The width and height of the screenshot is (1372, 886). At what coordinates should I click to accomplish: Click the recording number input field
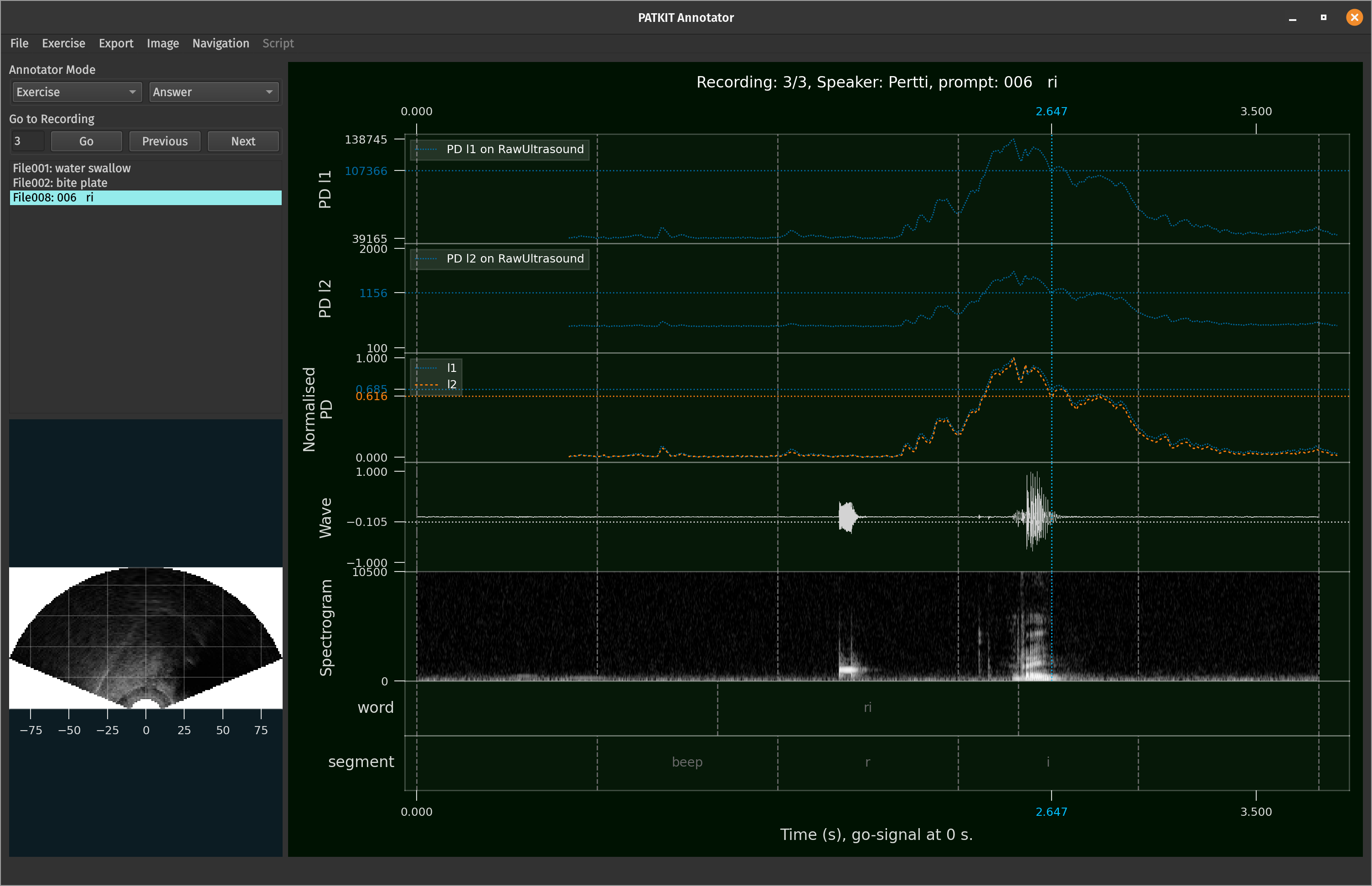[28, 140]
